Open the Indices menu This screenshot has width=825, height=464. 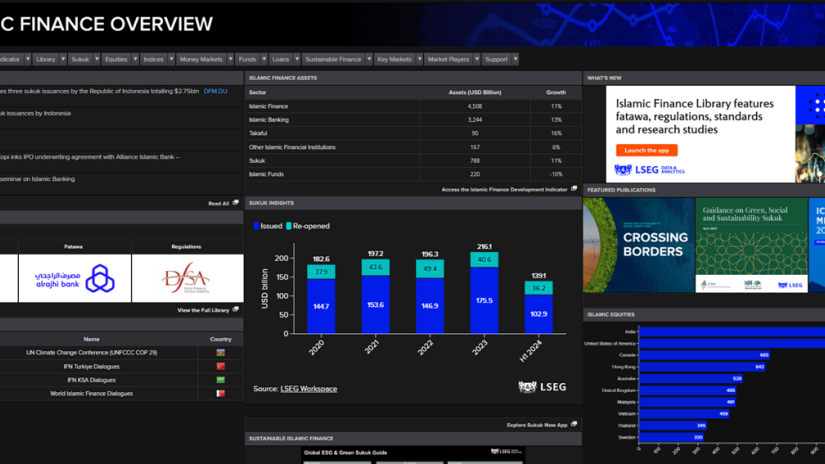pos(154,59)
